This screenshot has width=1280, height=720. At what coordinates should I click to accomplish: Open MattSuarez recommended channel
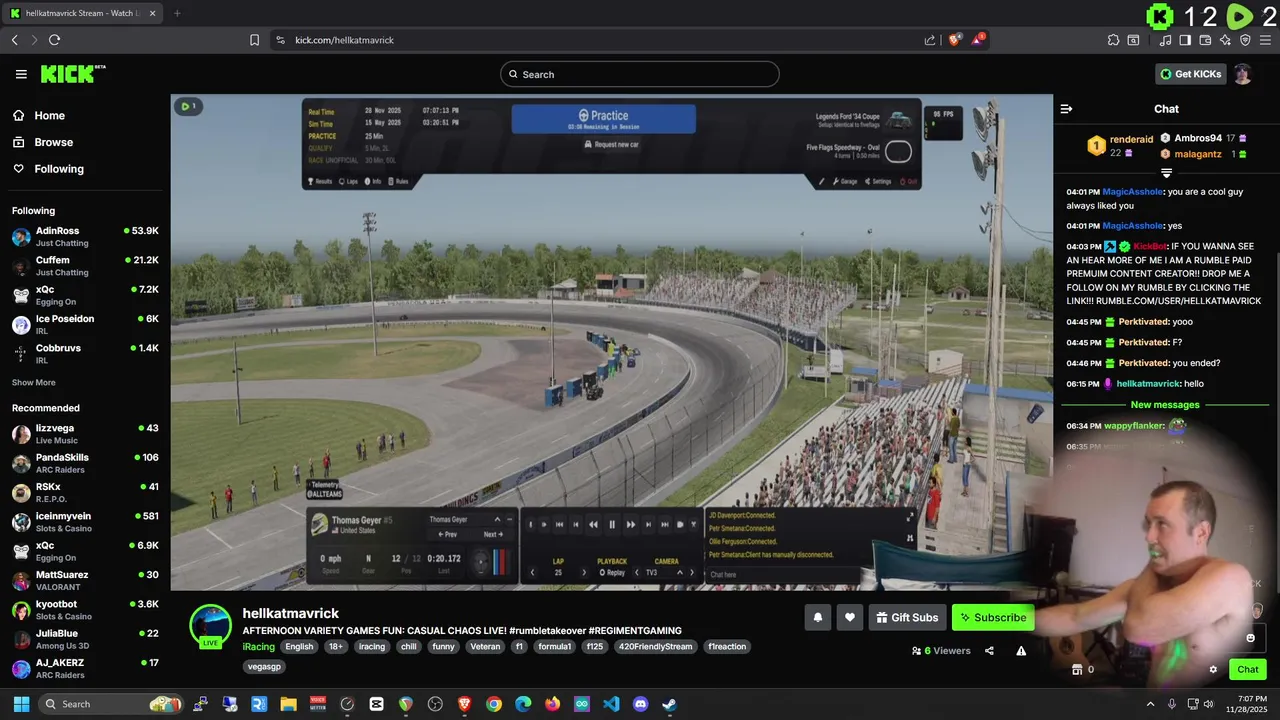point(85,581)
